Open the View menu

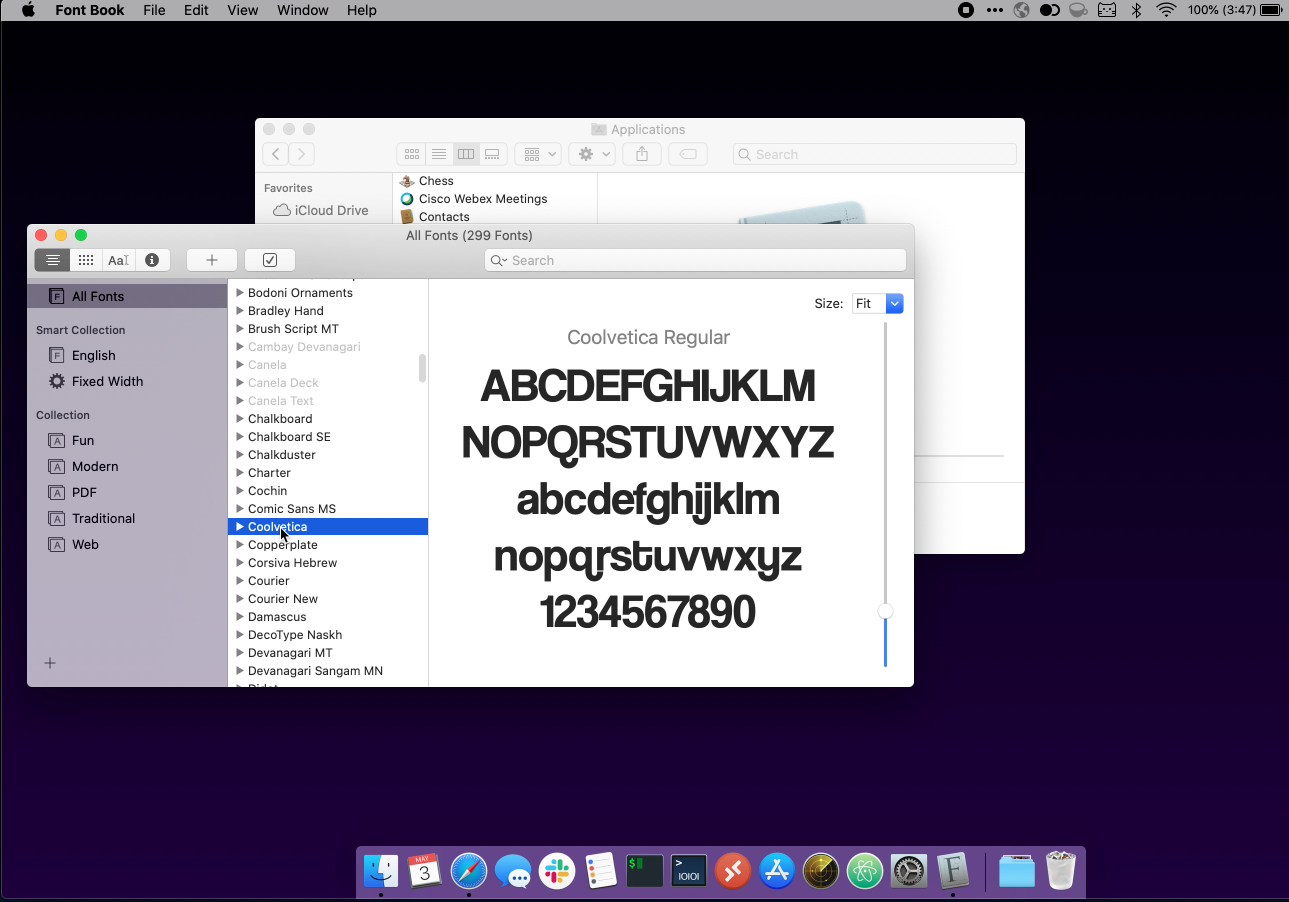(243, 10)
